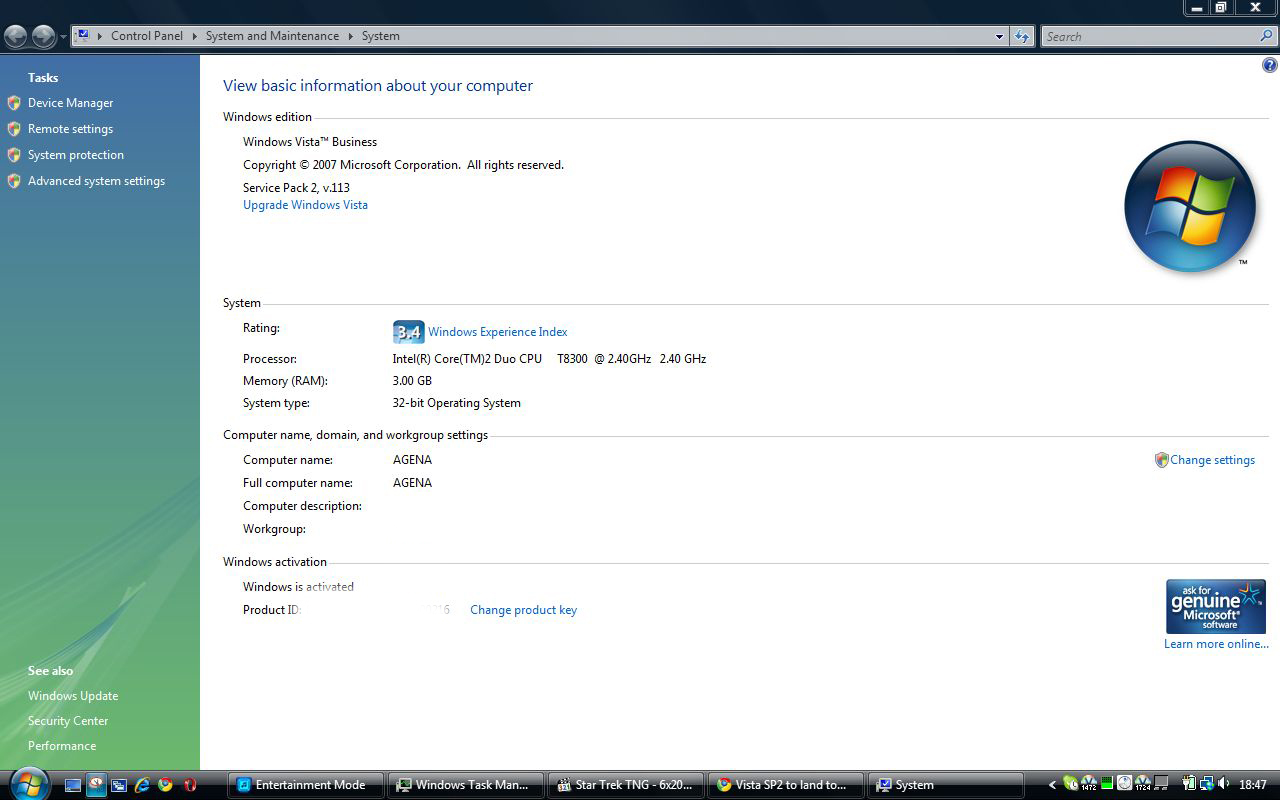Click the Back navigation arrow
Image resolution: width=1280 pixels, height=800 pixels.
click(x=15, y=37)
